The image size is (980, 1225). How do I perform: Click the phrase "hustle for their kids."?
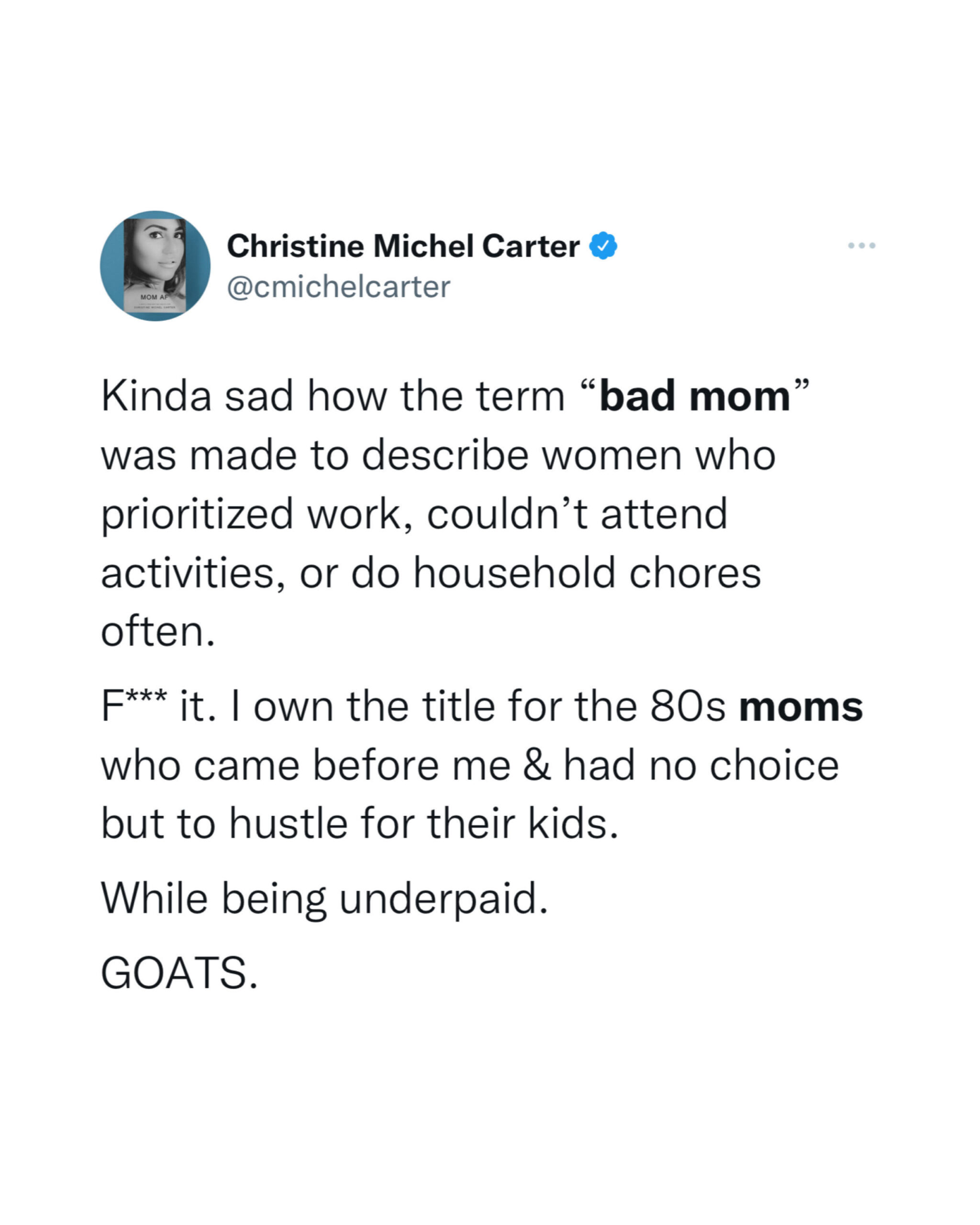point(424,824)
